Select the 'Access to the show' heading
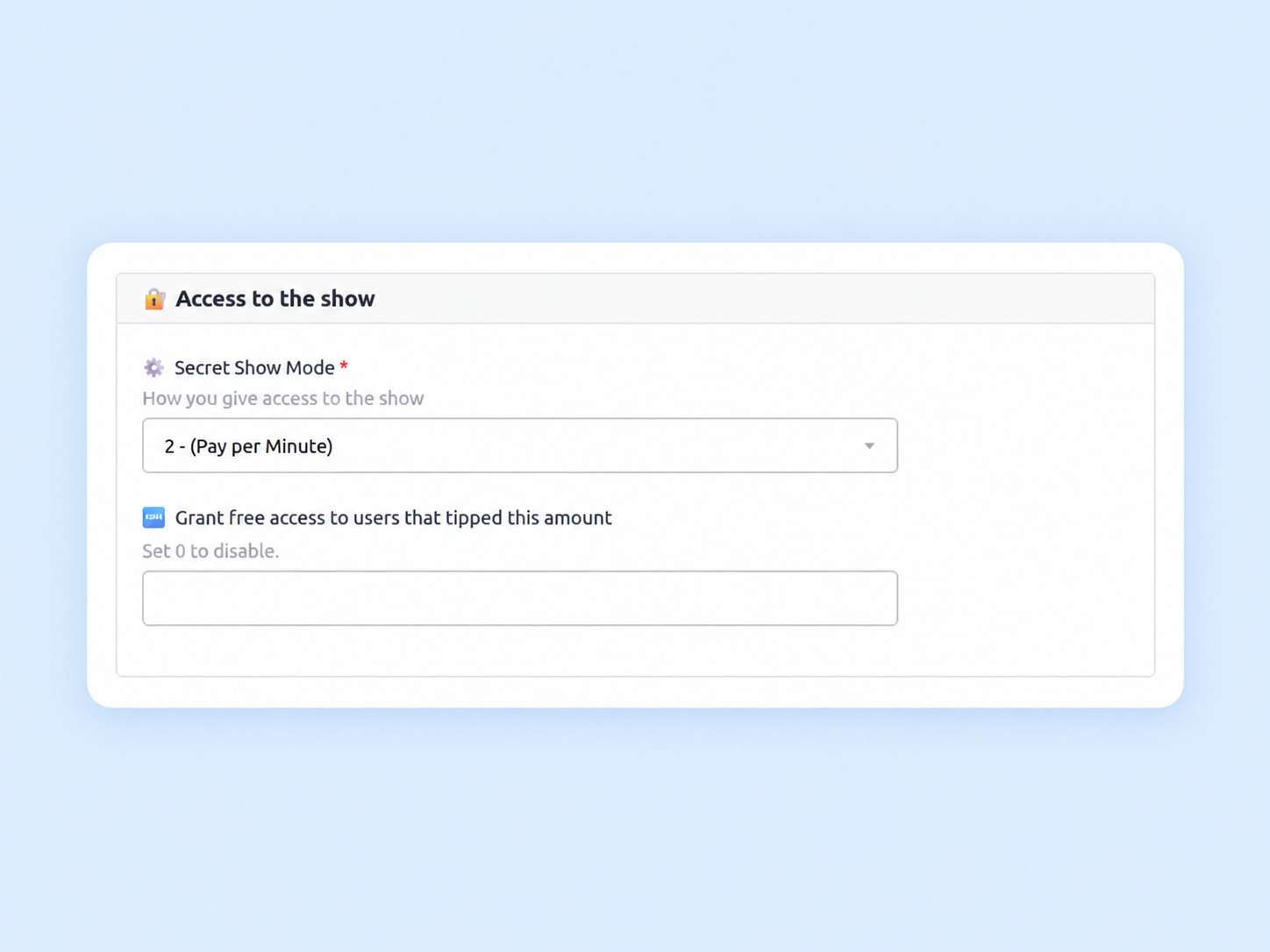The height and width of the screenshot is (952, 1270). coord(275,299)
